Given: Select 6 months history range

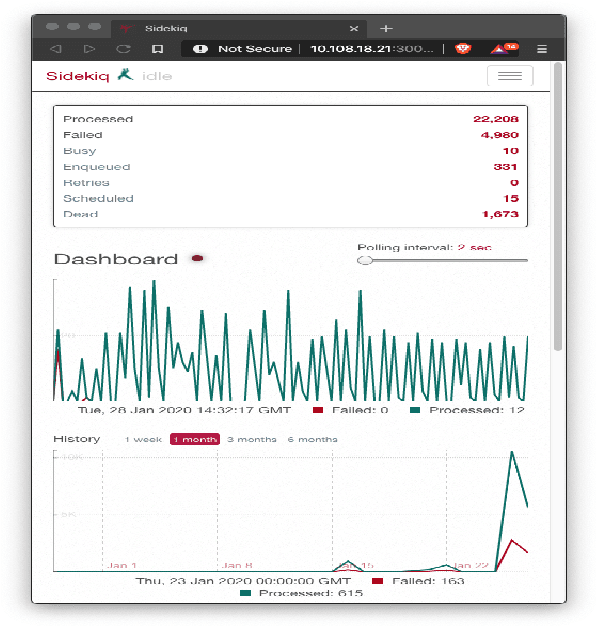Looking at the screenshot, I should (x=313, y=439).
